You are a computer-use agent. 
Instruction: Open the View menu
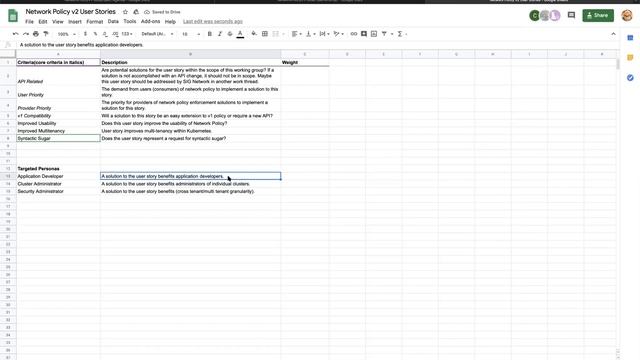[x=58, y=22]
